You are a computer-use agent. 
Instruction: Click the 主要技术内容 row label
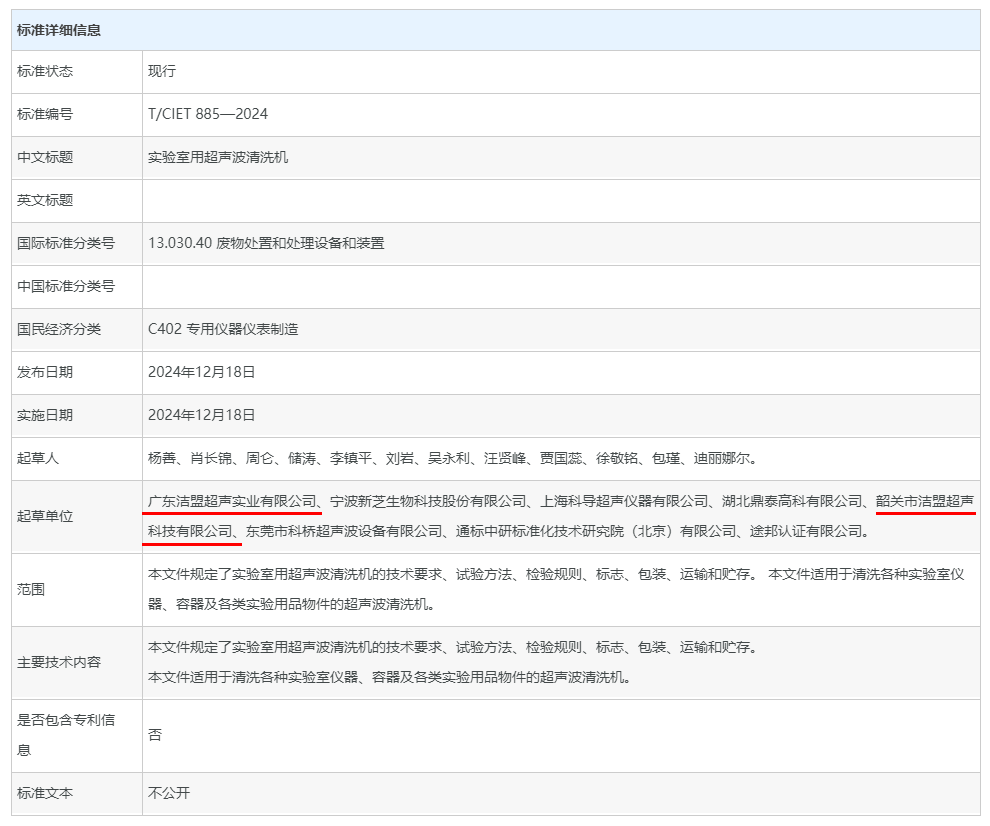tap(59, 662)
